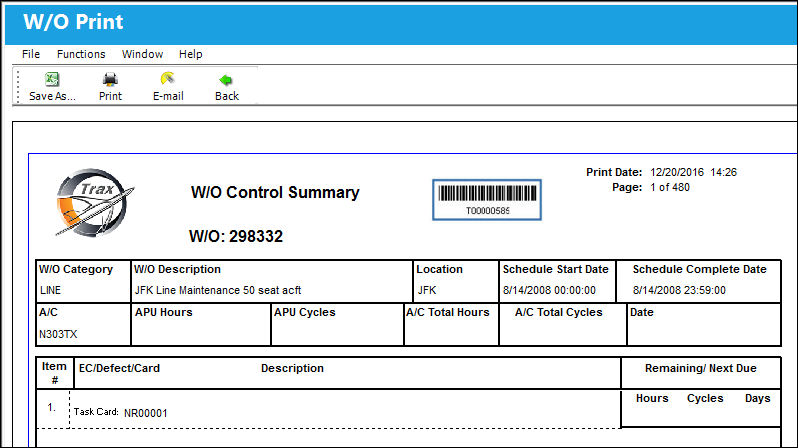Click JFK Line Maintenance 50 seat acft
798x448 pixels.
(x=218, y=290)
